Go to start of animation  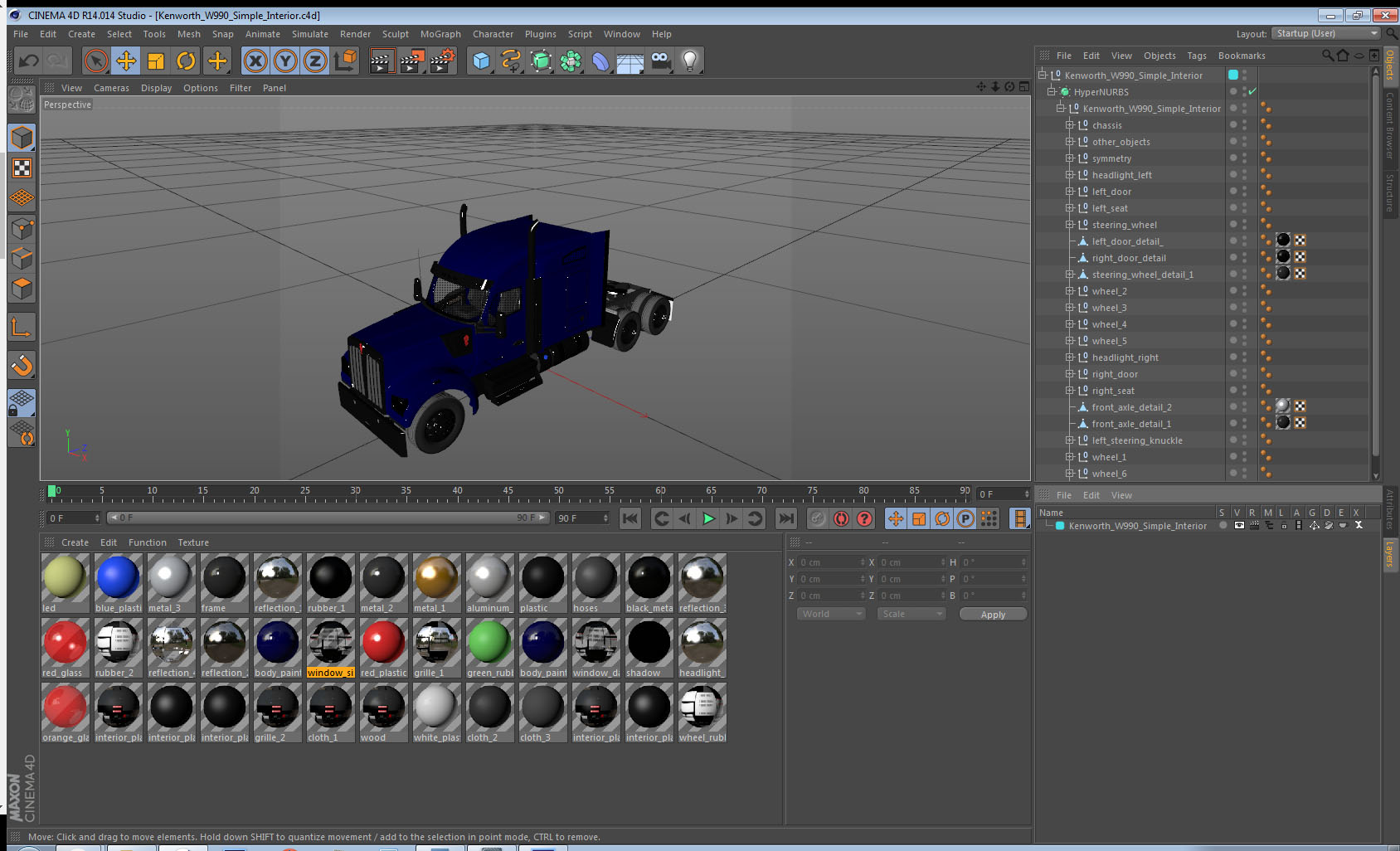pos(630,518)
